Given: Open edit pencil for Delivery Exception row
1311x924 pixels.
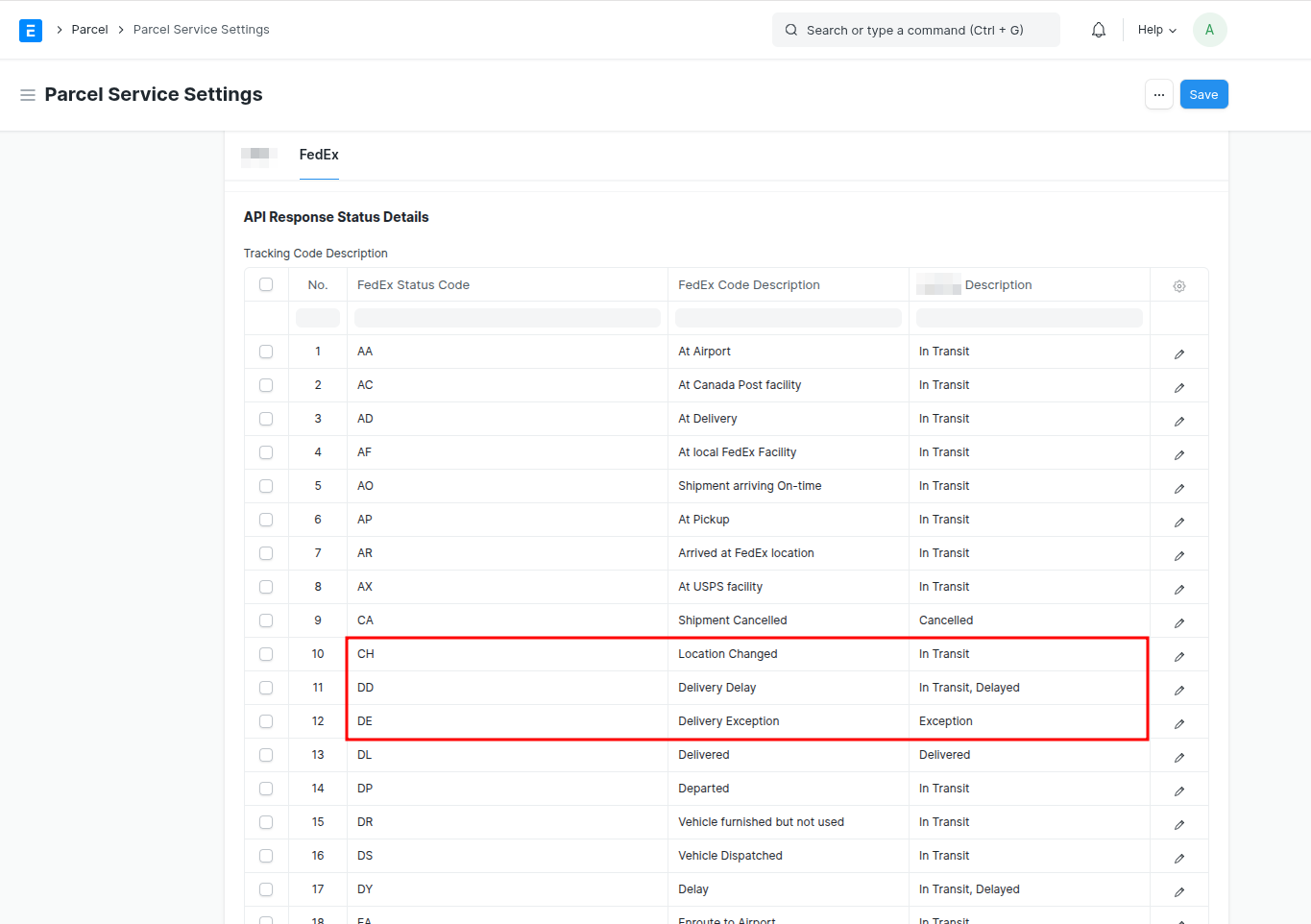Looking at the screenshot, I should pos(1178,723).
